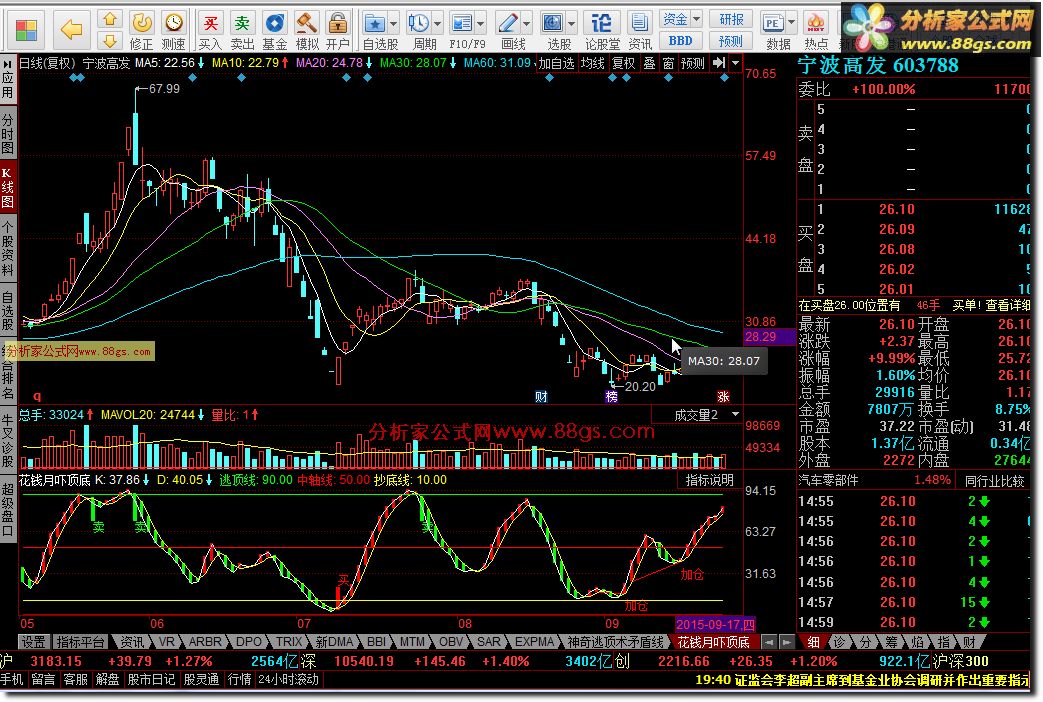Click 同行业比较 industry comparison link
Image resolution: width=1043 pixels, height=702 pixels.
point(996,480)
